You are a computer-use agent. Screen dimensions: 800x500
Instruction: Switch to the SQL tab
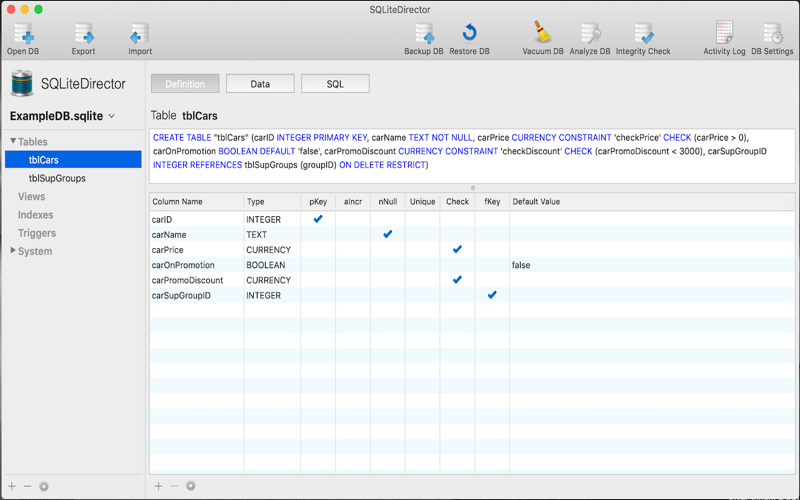[335, 84]
